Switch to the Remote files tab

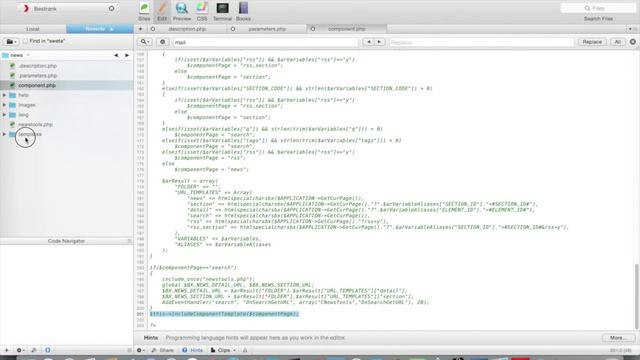100,29
